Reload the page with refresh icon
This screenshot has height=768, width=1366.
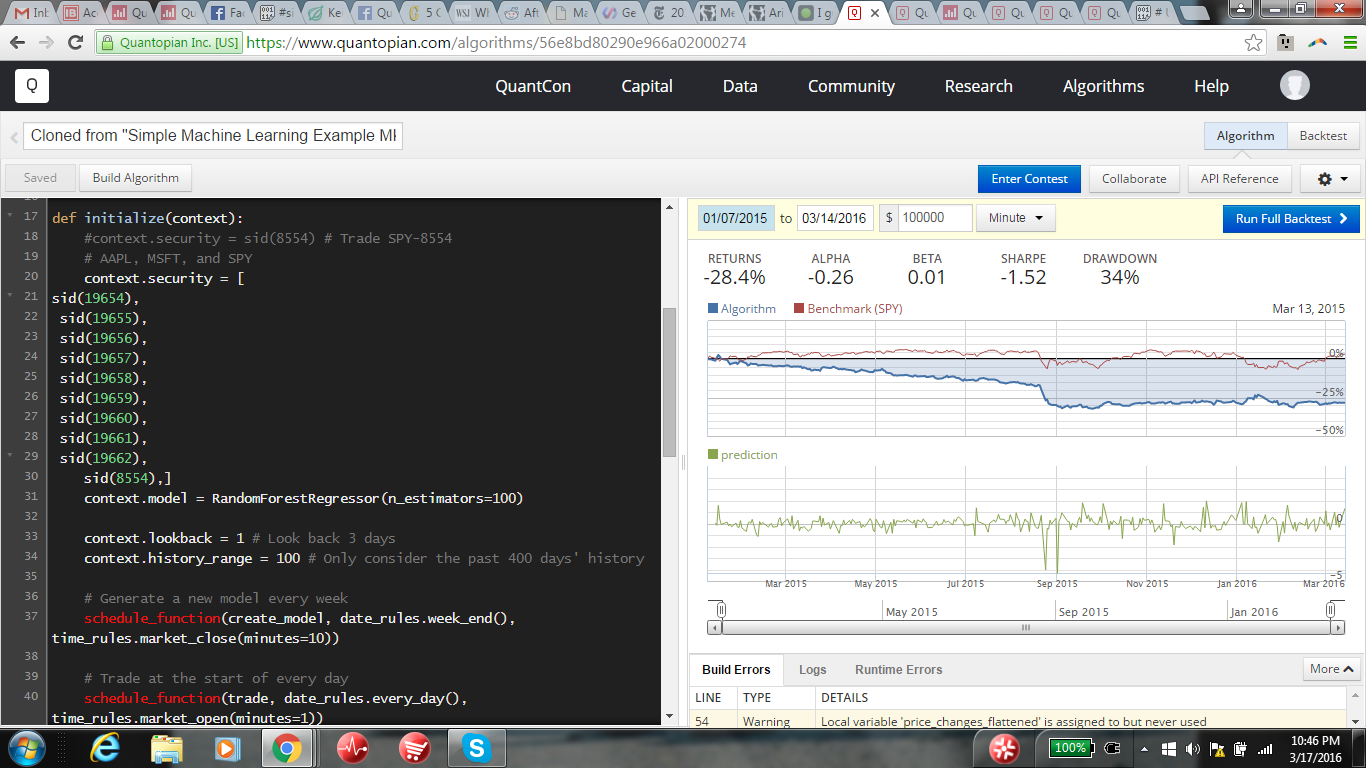click(x=75, y=43)
